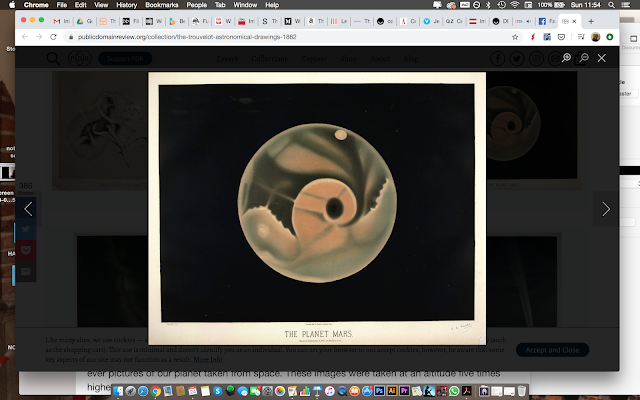Click the Sun 11:54 clock
This screenshot has width=640, height=400.
tap(586, 5)
